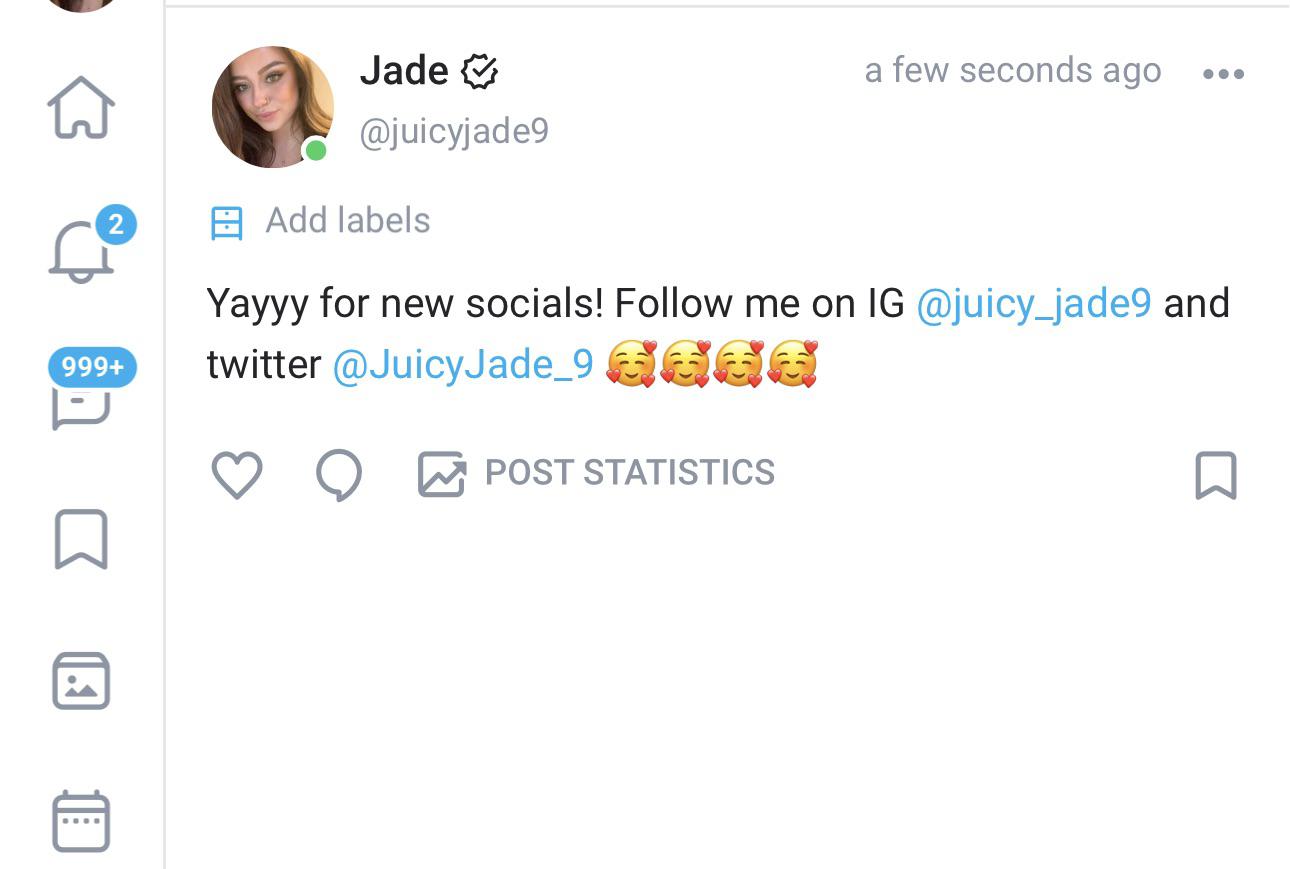1290x869 pixels.
Task: Open the Home feed icon
Action: click(80, 107)
